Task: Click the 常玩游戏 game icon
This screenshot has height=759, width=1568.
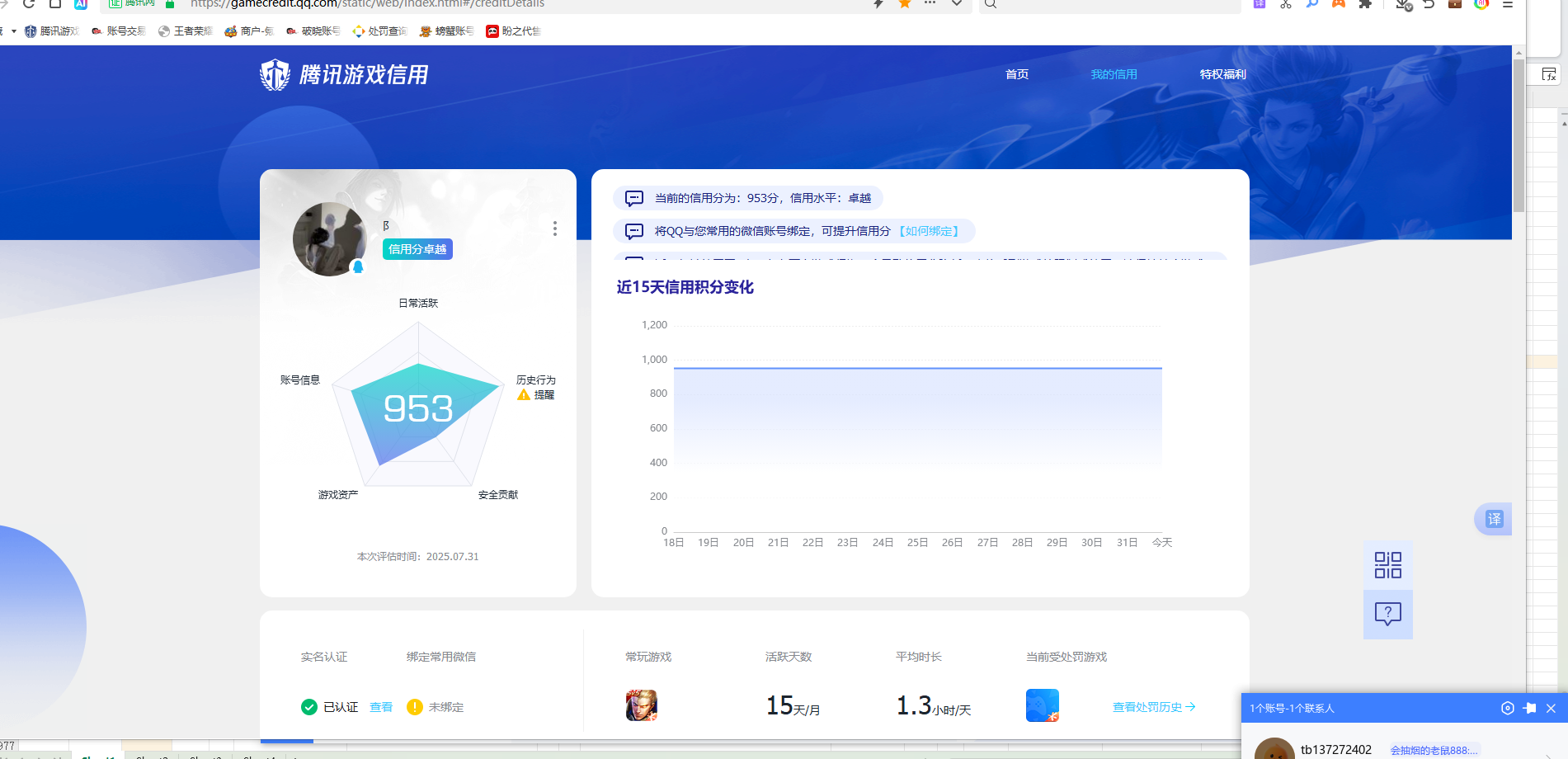Action: (x=642, y=705)
